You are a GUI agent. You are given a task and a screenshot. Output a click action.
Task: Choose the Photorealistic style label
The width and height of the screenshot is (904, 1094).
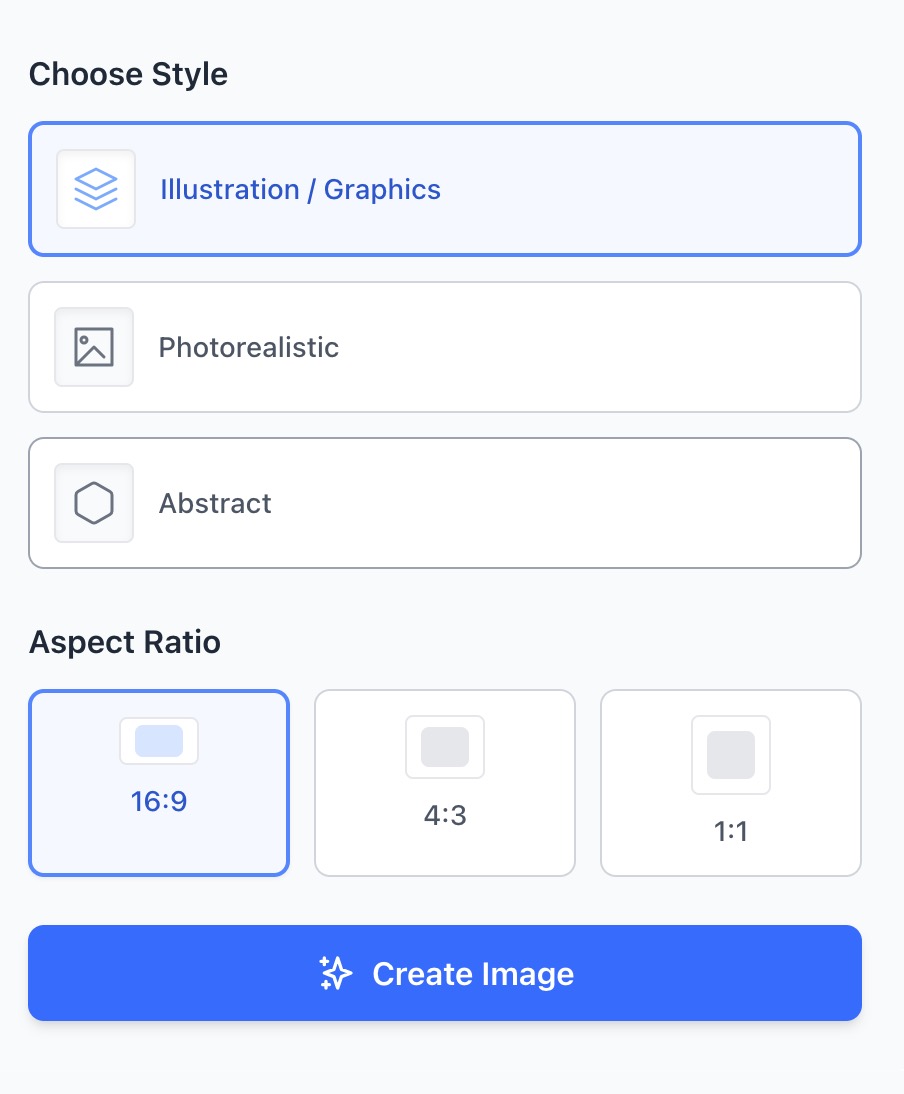point(248,347)
